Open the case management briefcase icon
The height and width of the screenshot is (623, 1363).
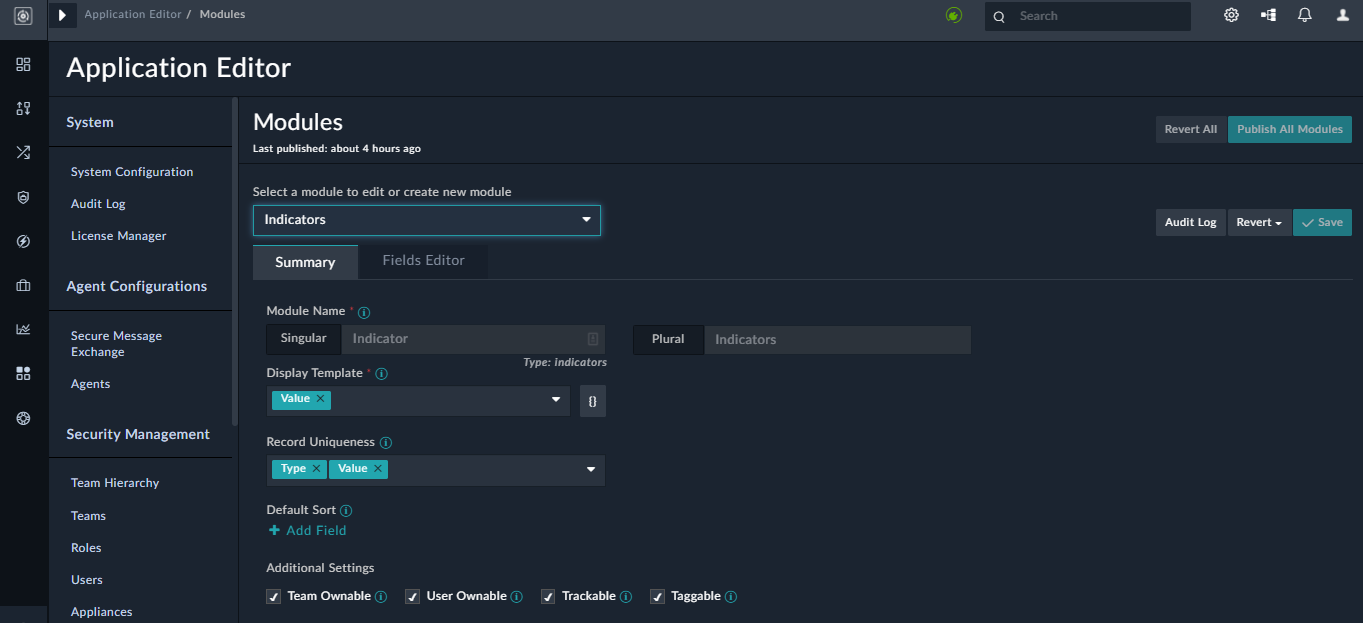[x=23, y=285]
